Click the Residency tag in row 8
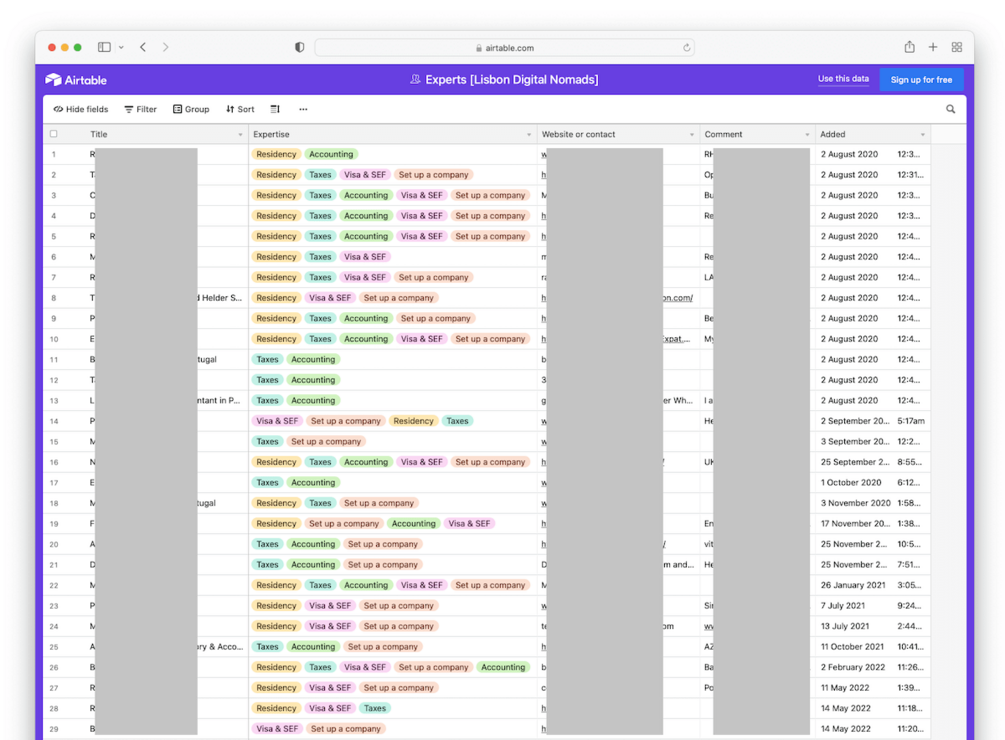This screenshot has height=740, width=1005. (276, 298)
